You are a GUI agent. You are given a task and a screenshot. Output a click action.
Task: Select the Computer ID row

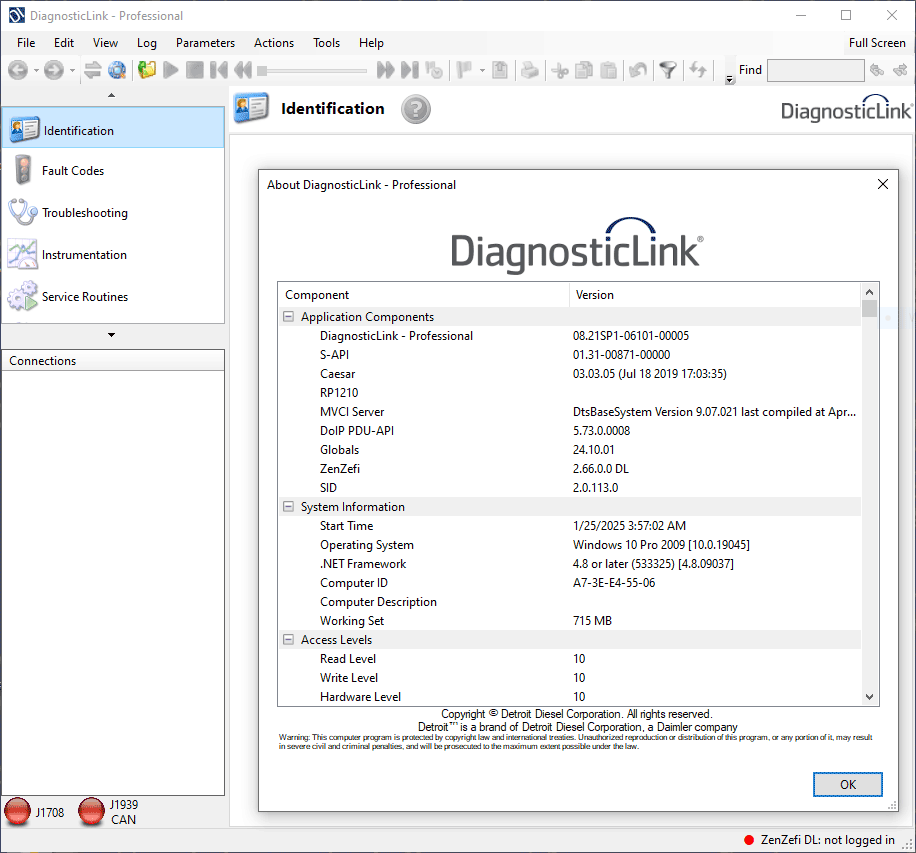click(570, 582)
